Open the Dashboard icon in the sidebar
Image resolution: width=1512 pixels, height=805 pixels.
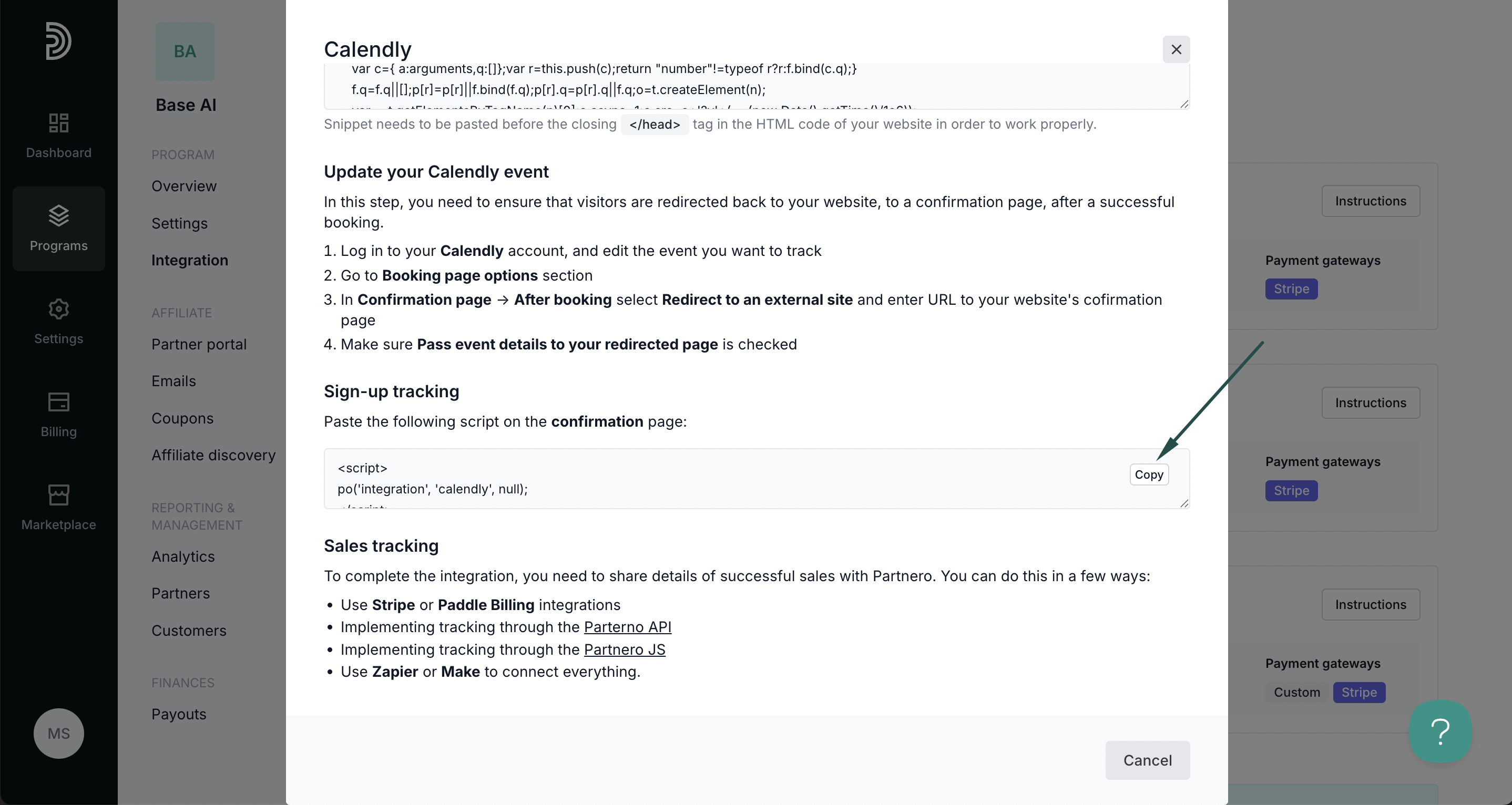click(58, 122)
